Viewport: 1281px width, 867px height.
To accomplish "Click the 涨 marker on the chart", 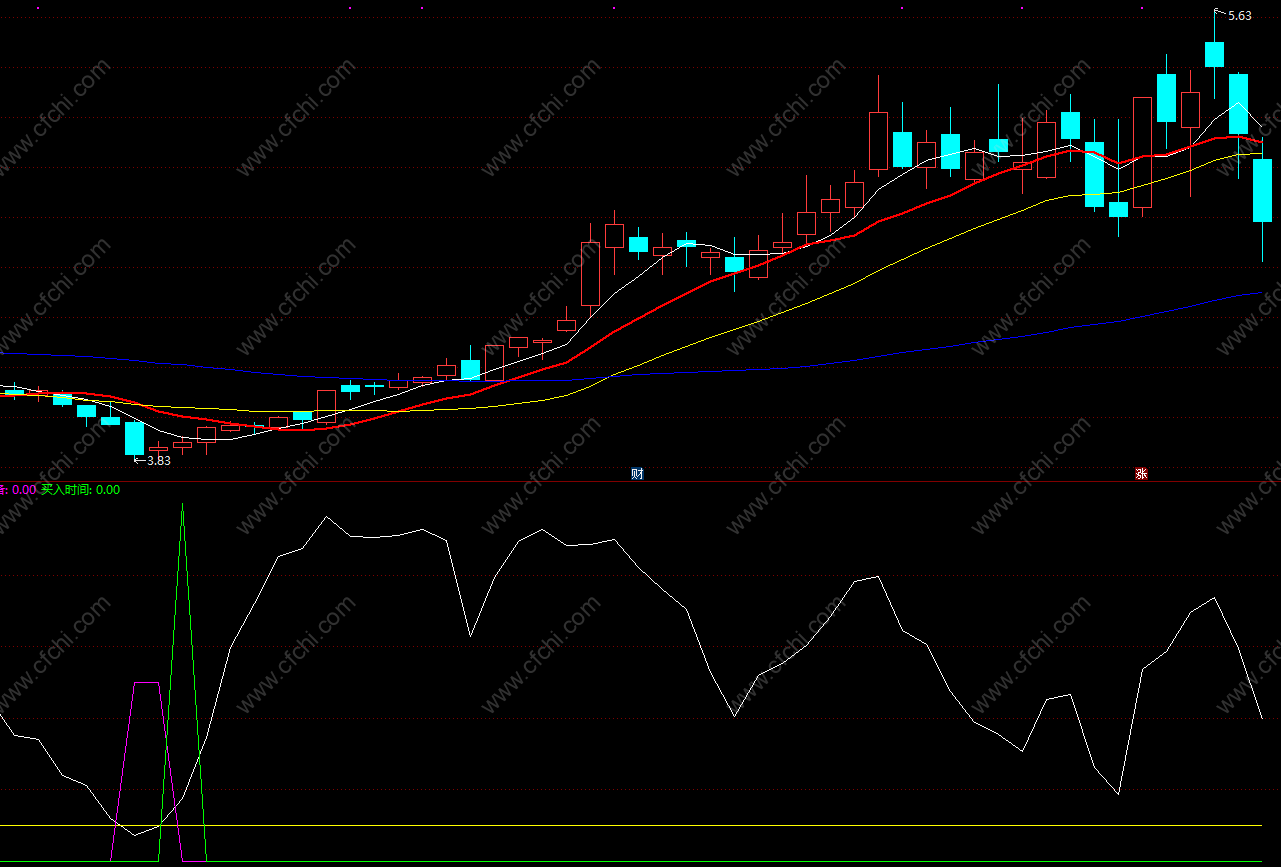I will coord(1141,474).
